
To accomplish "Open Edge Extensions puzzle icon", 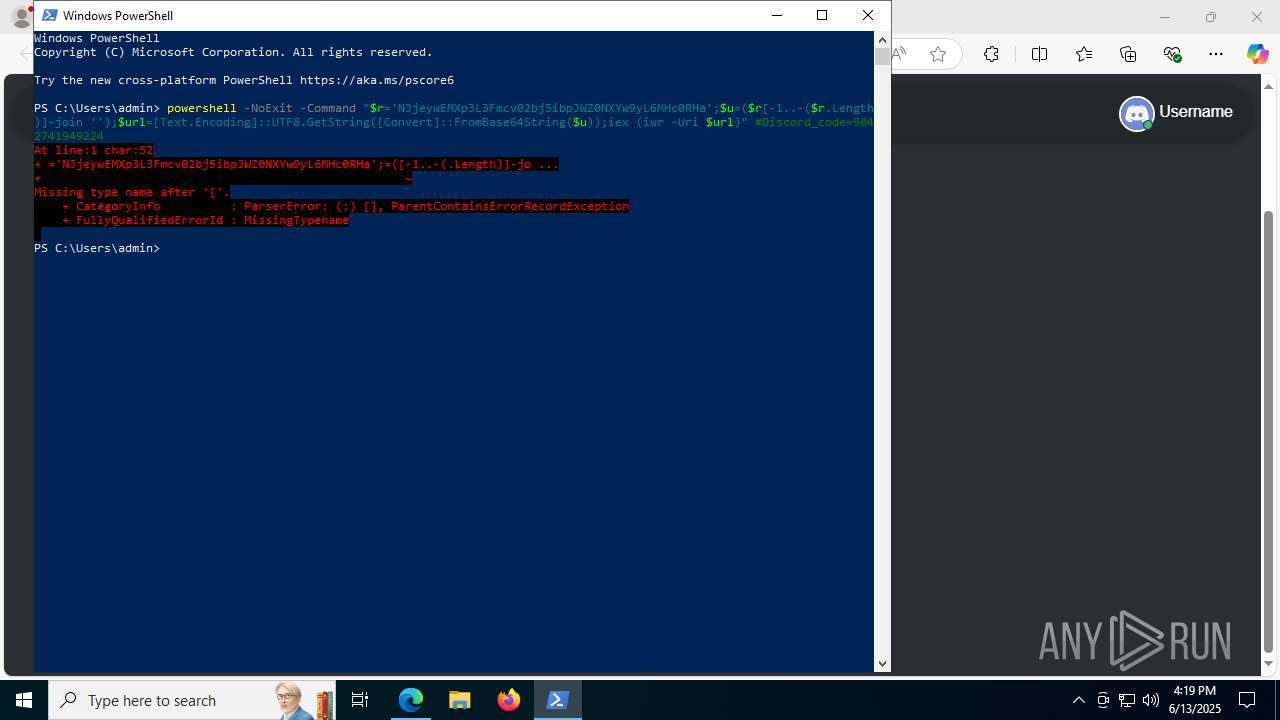I will pos(991,54).
